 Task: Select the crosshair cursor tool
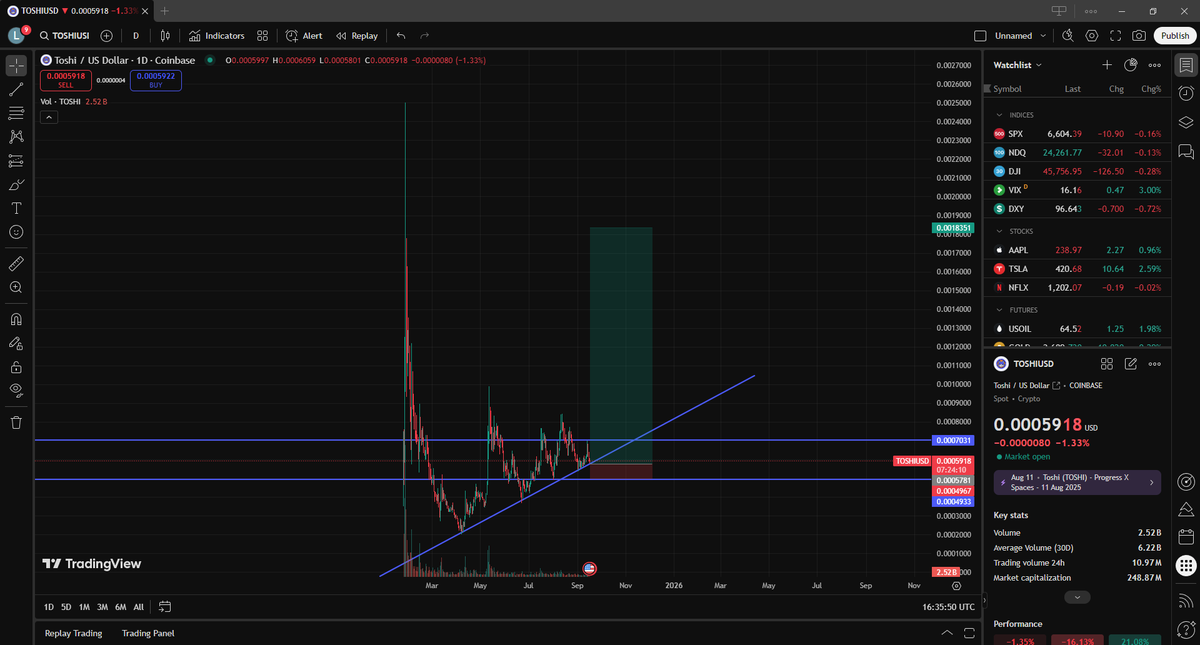tap(16, 66)
